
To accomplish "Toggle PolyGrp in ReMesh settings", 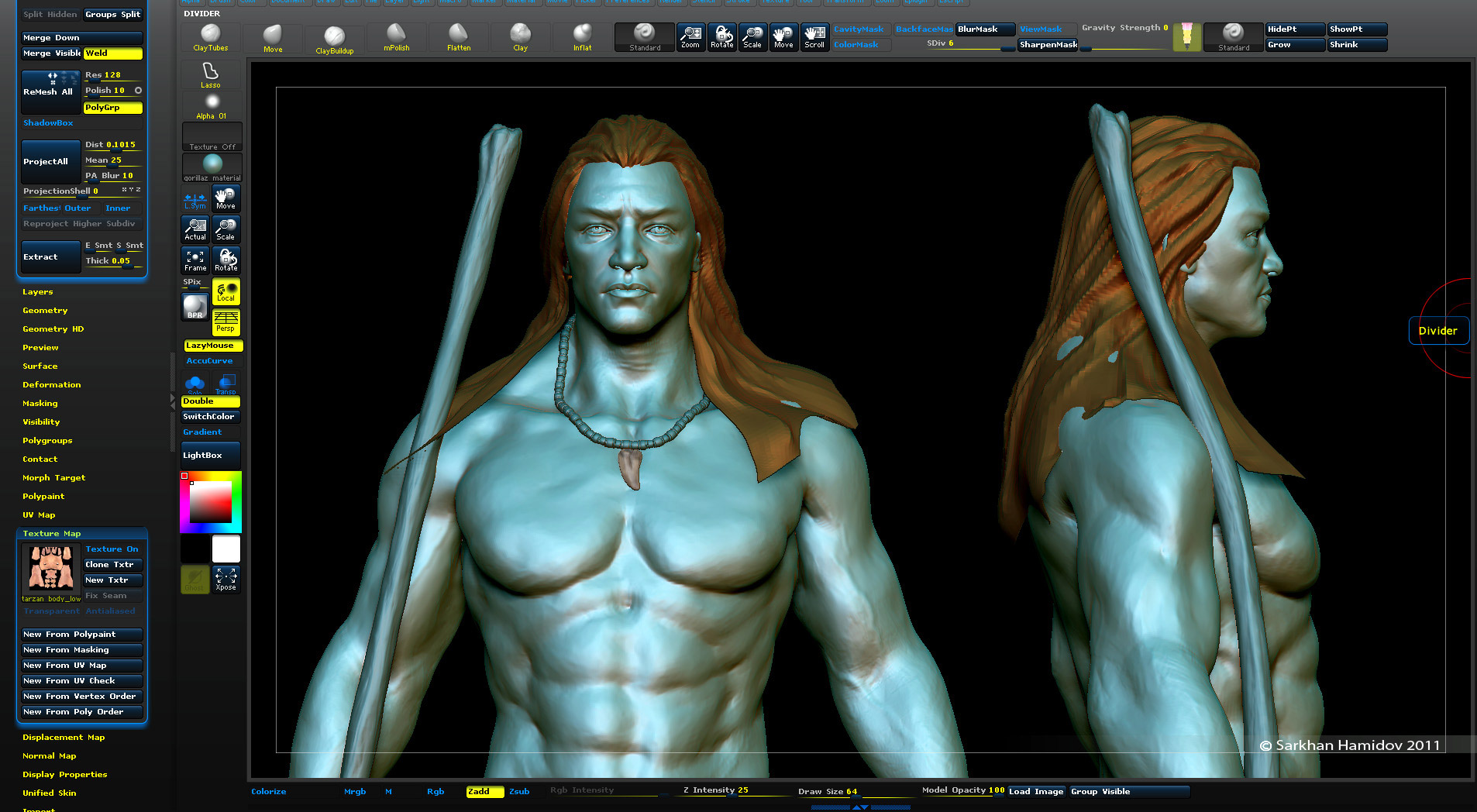I will tap(113, 108).
